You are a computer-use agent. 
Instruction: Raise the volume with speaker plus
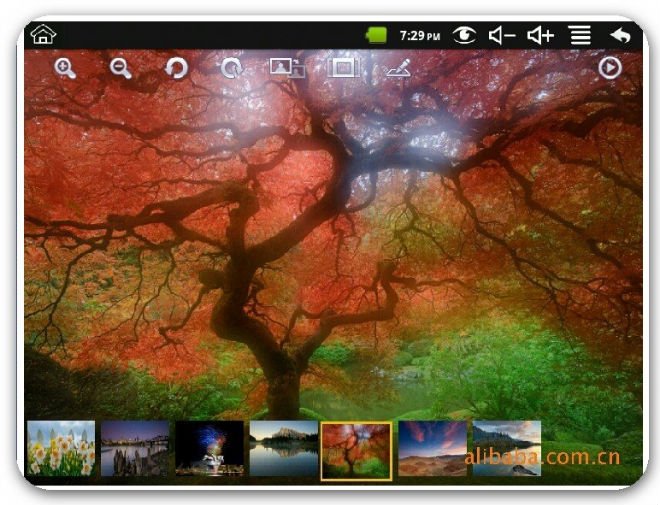pos(540,35)
